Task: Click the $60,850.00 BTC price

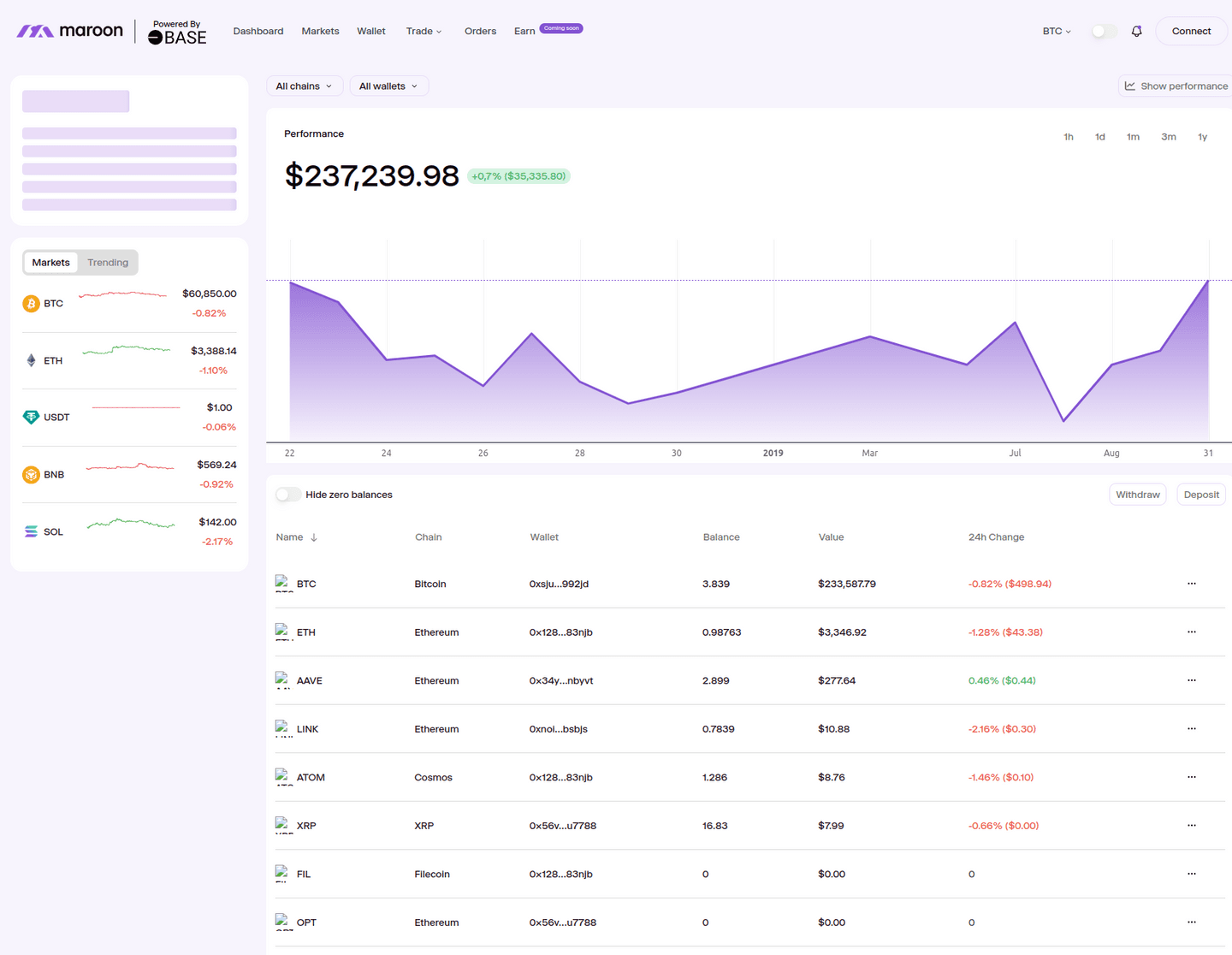Action: (x=210, y=294)
